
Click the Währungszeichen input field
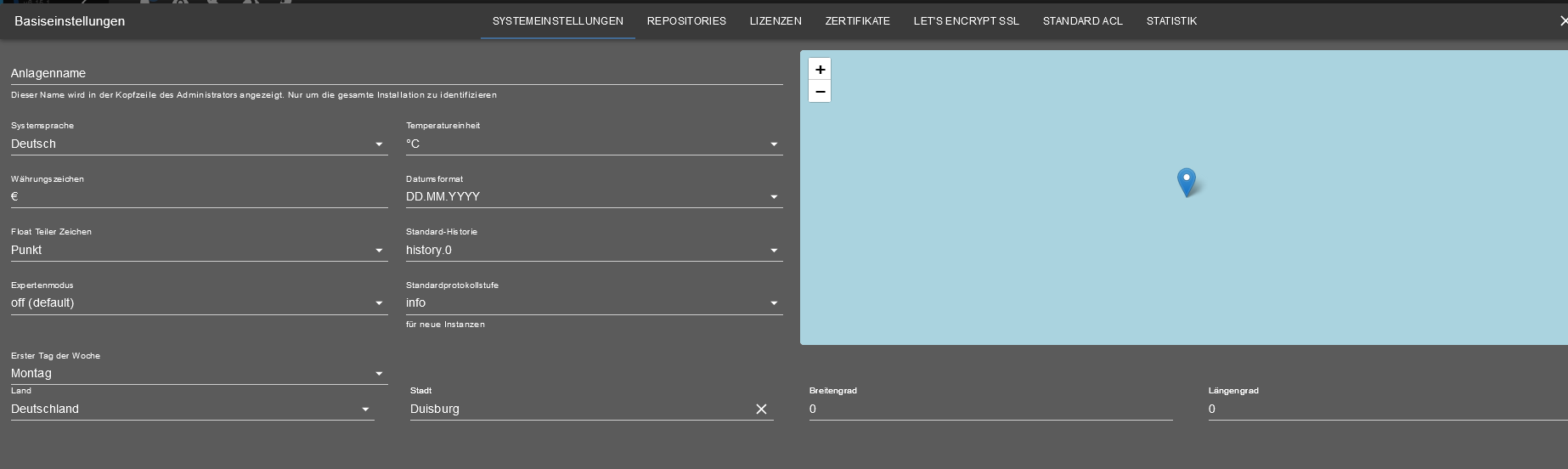pyautogui.click(x=199, y=197)
